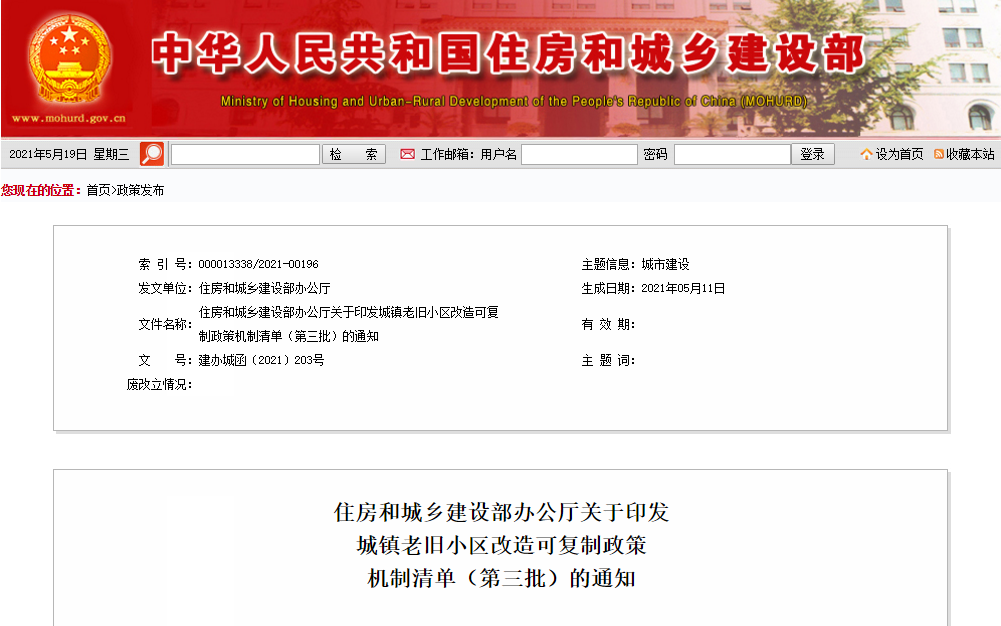Click the RSS bookmark site icon
1001x626 pixels.
tap(939, 154)
